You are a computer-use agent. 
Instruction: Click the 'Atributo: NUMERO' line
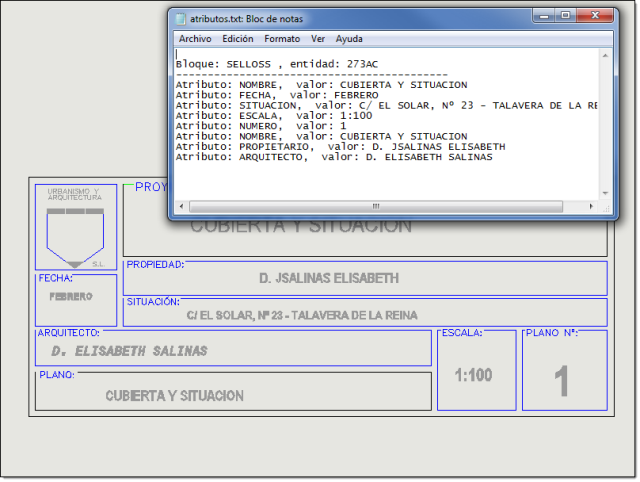[261, 126]
